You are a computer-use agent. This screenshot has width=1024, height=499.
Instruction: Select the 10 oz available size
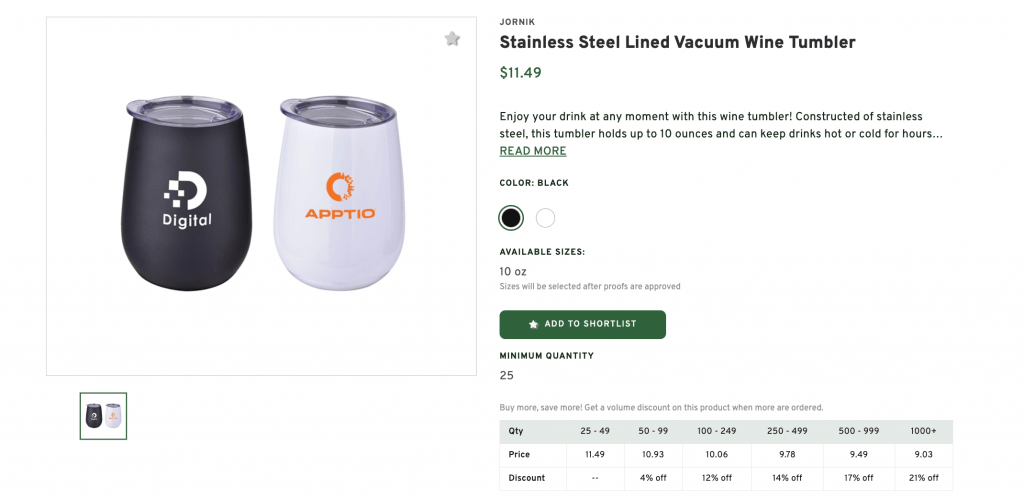coord(513,271)
